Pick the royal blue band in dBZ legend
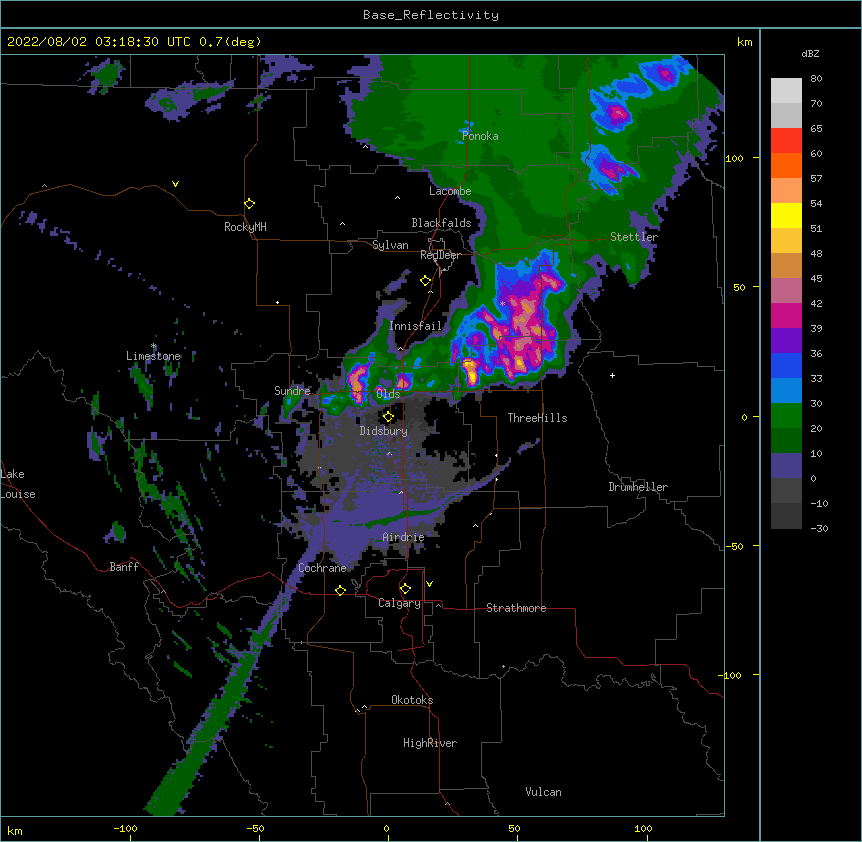Image resolution: width=862 pixels, height=842 pixels. pos(786,365)
